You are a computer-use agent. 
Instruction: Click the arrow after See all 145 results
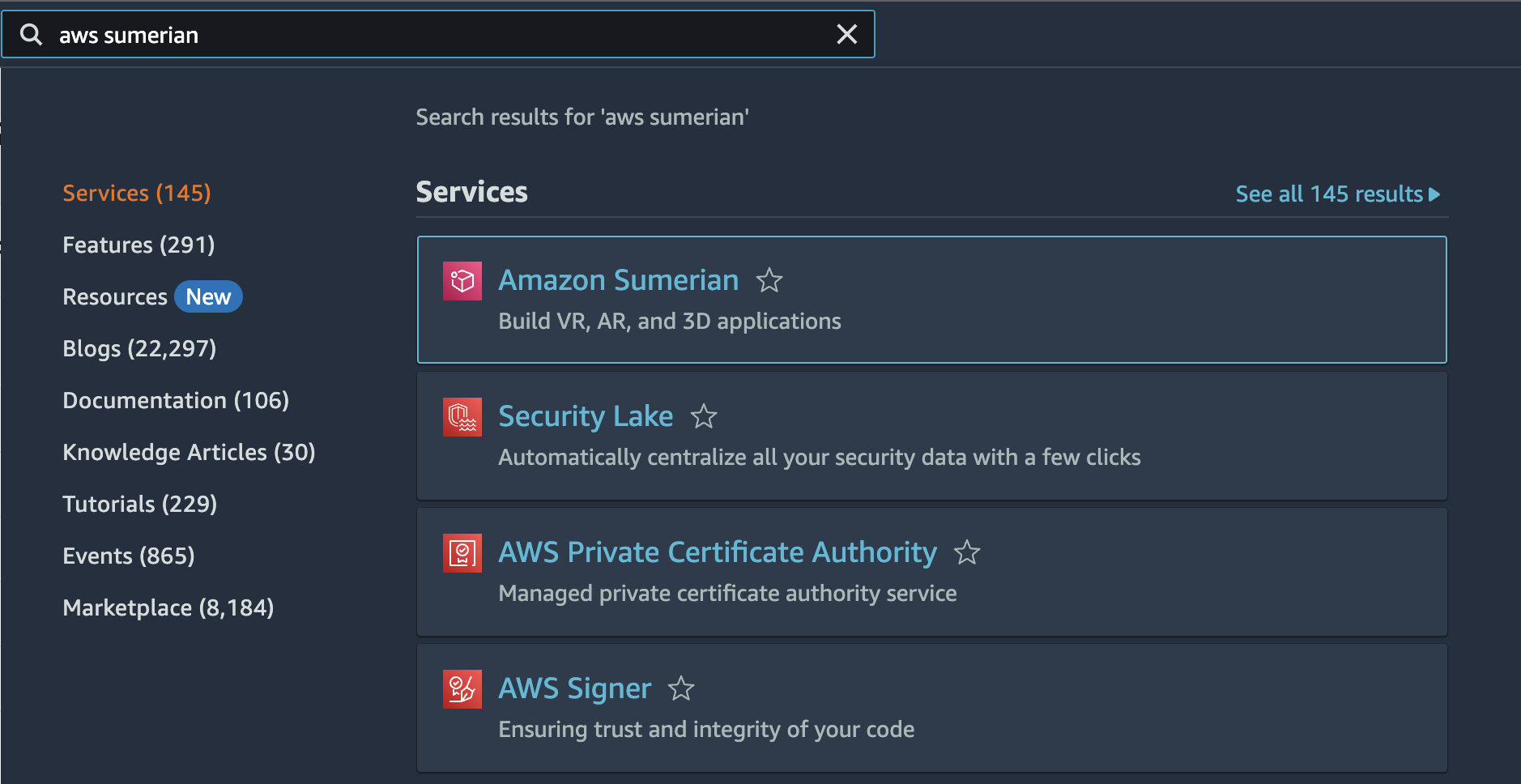(x=1434, y=194)
